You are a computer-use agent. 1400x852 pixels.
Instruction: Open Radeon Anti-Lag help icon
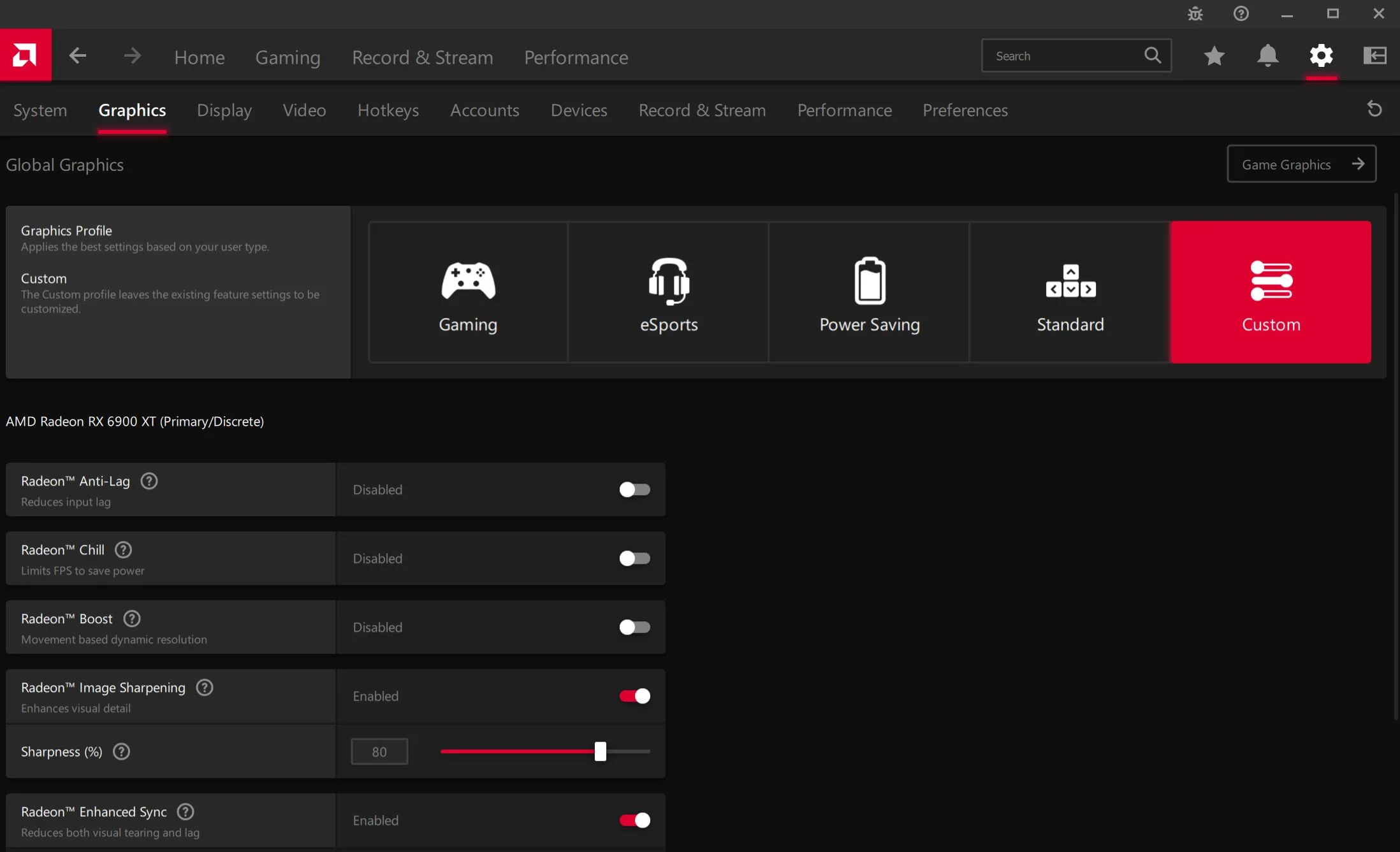click(149, 481)
